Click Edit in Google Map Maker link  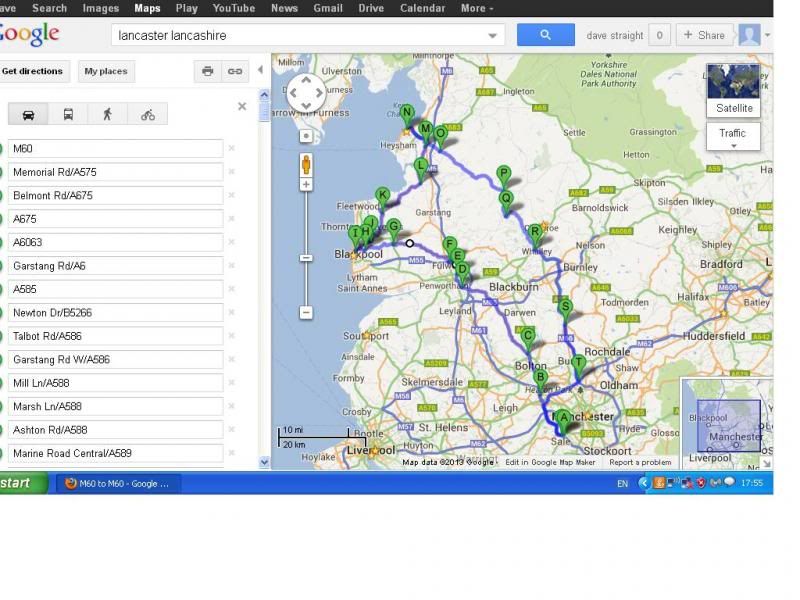click(550, 462)
